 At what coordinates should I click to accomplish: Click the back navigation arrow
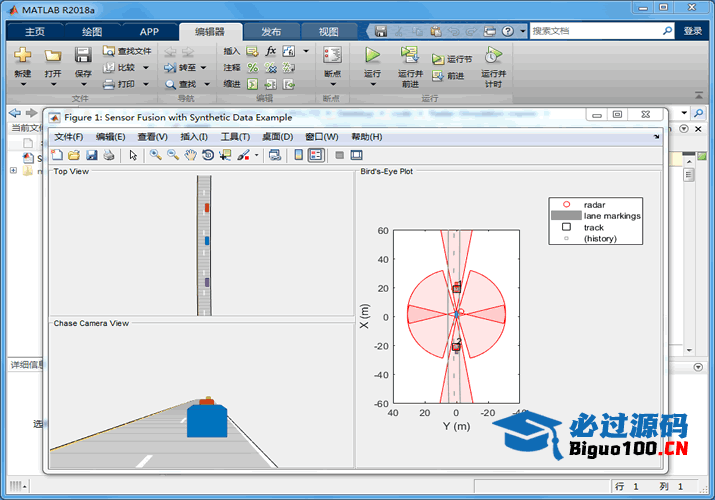point(15,113)
